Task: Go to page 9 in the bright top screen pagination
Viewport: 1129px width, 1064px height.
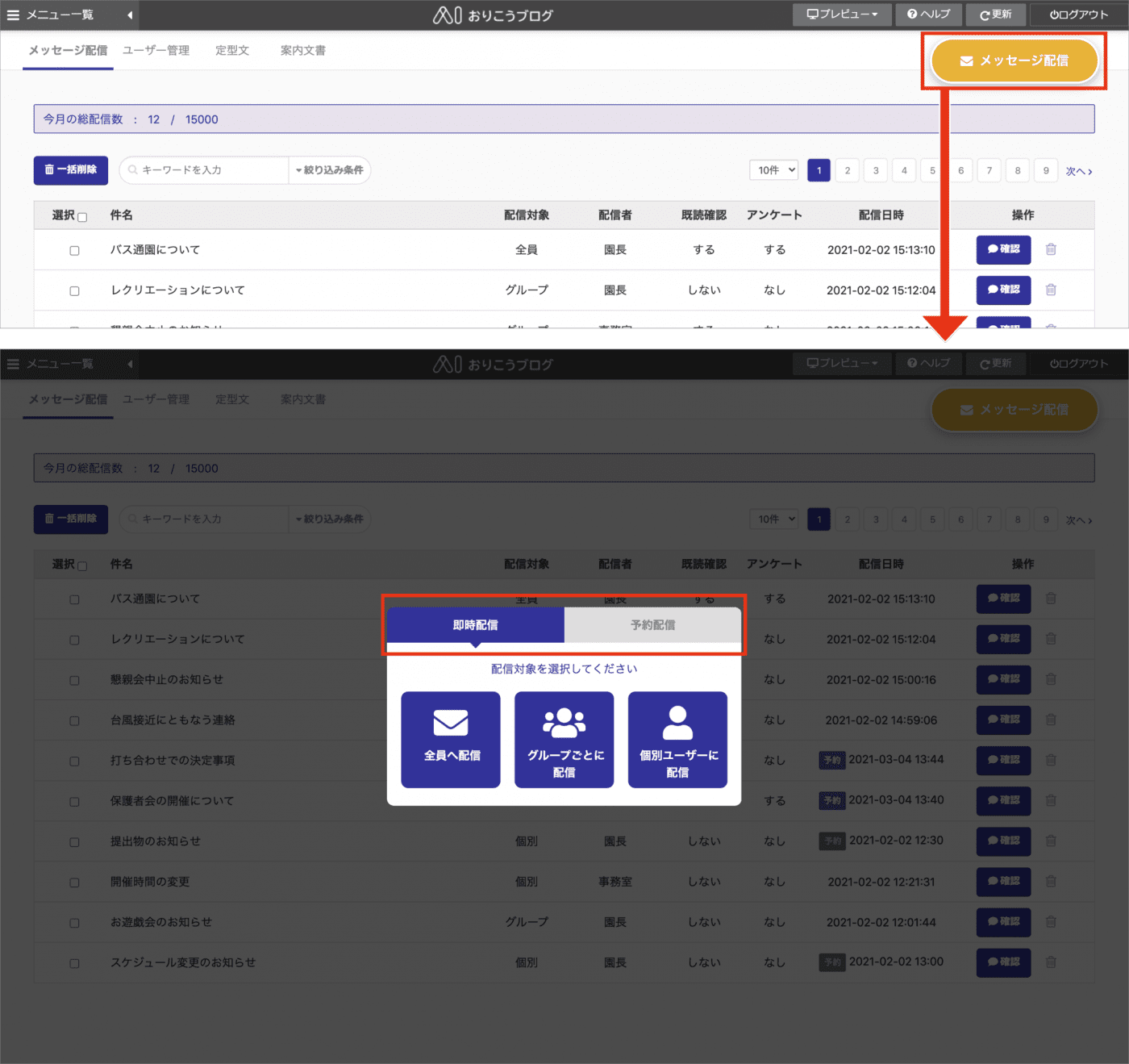Action: coord(1046,170)
